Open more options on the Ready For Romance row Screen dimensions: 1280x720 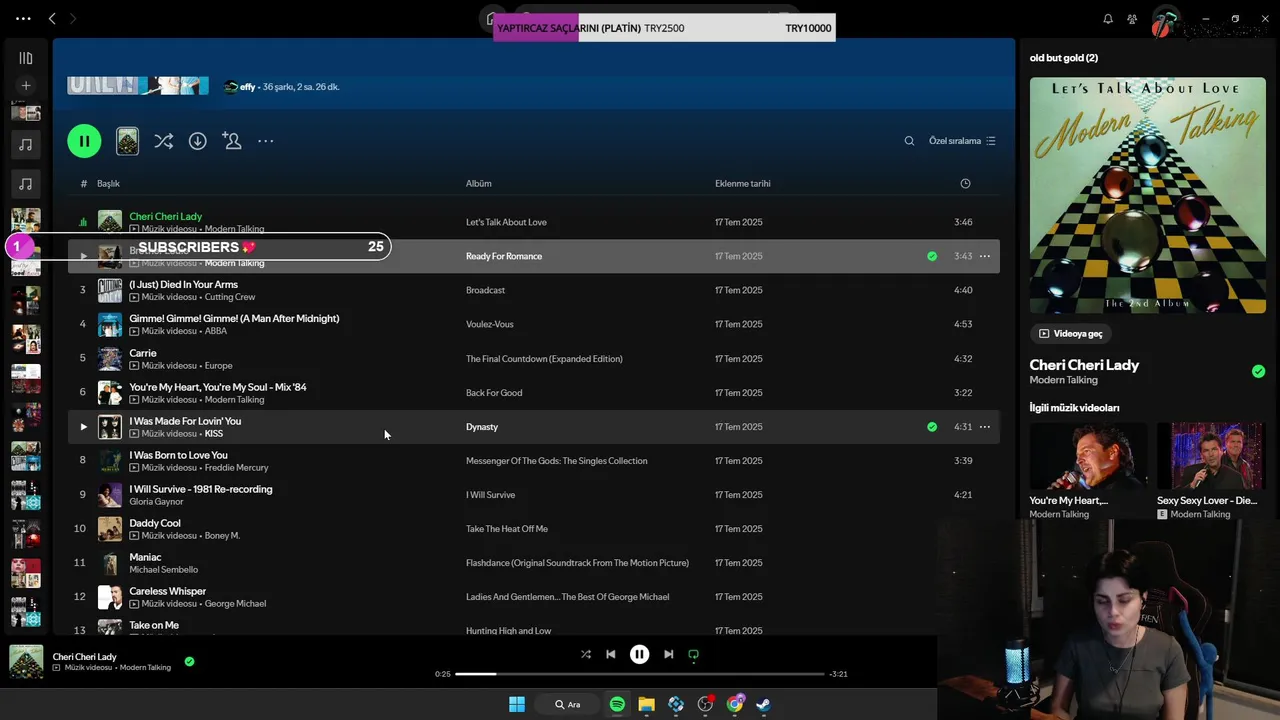985,256
